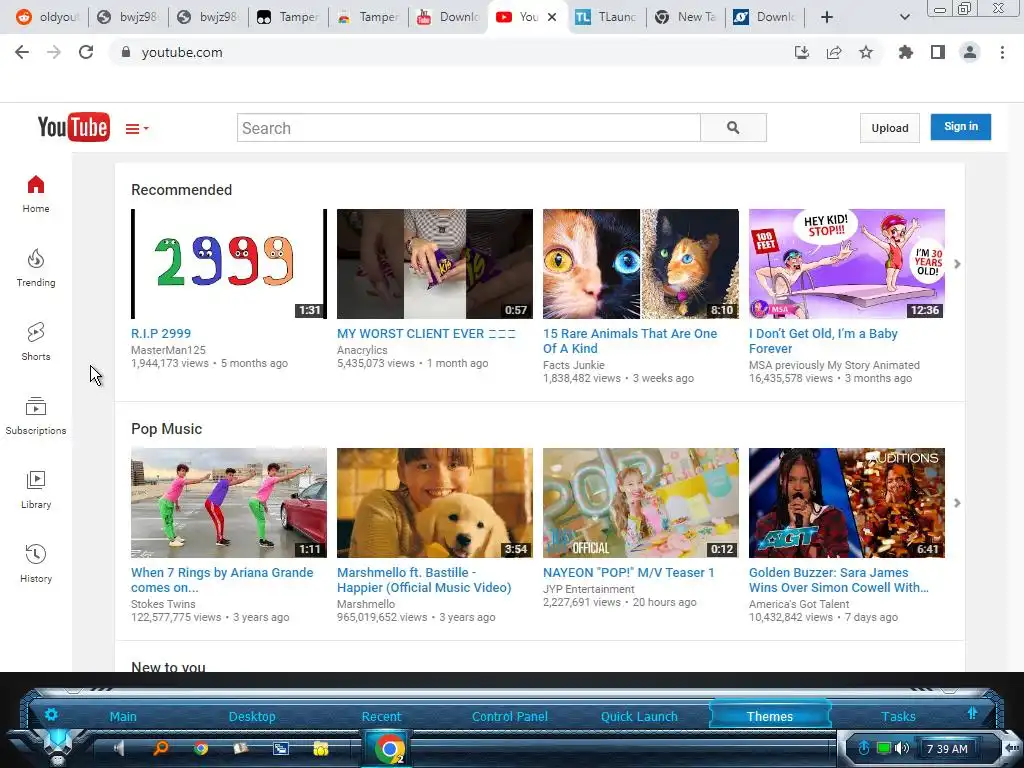Screen dimensions: 1024x768
Task: Click the volume speaker icon in system tray
Action: click(x=902, y=748)
